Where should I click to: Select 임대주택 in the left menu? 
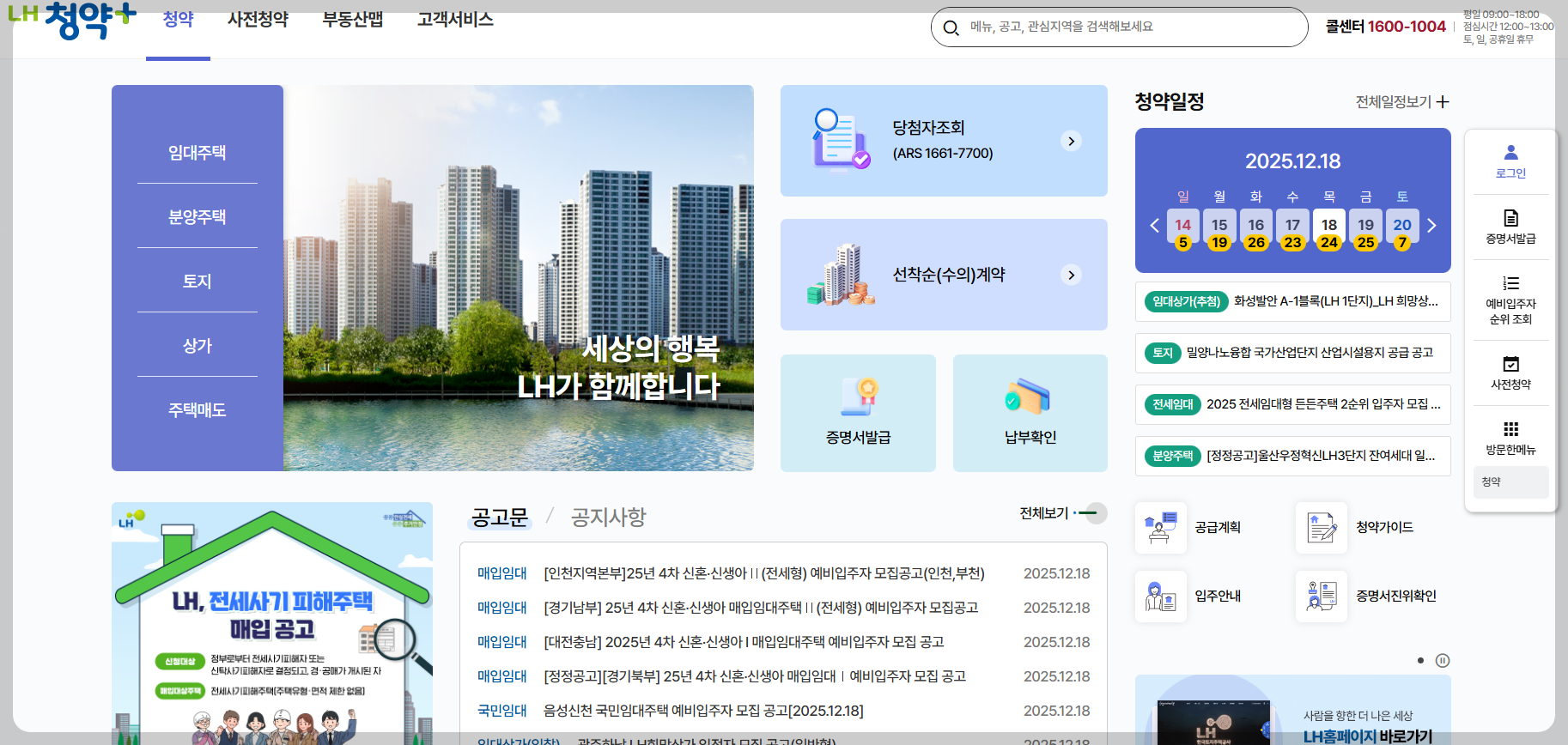click(198, 153)
